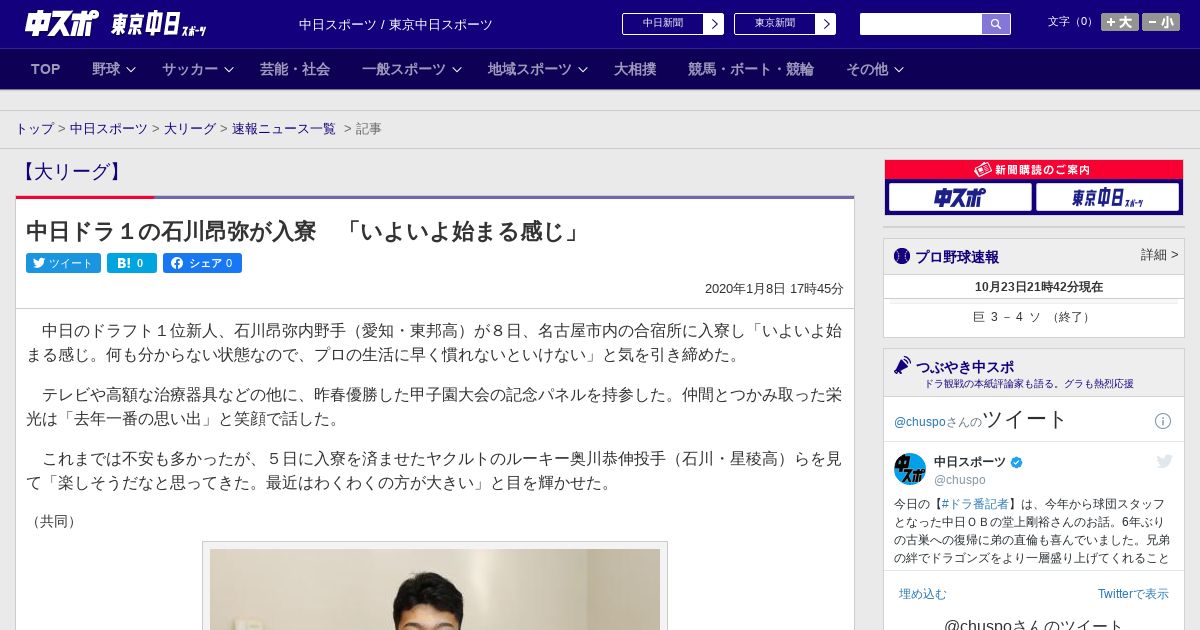
Task: Click the 中日スポーツ Twitter avatar
Action: click(x=910, y=469)
